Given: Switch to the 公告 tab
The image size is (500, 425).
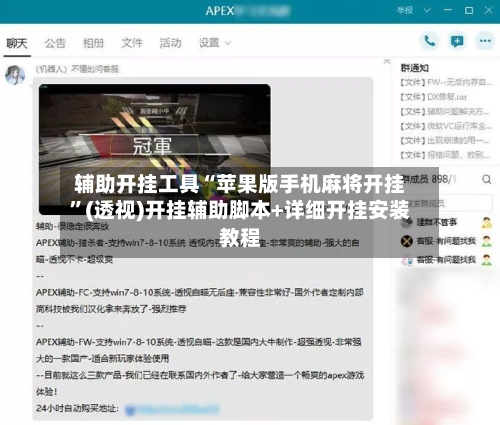Looking at the screenshot, I should click(x=55, y=43).
